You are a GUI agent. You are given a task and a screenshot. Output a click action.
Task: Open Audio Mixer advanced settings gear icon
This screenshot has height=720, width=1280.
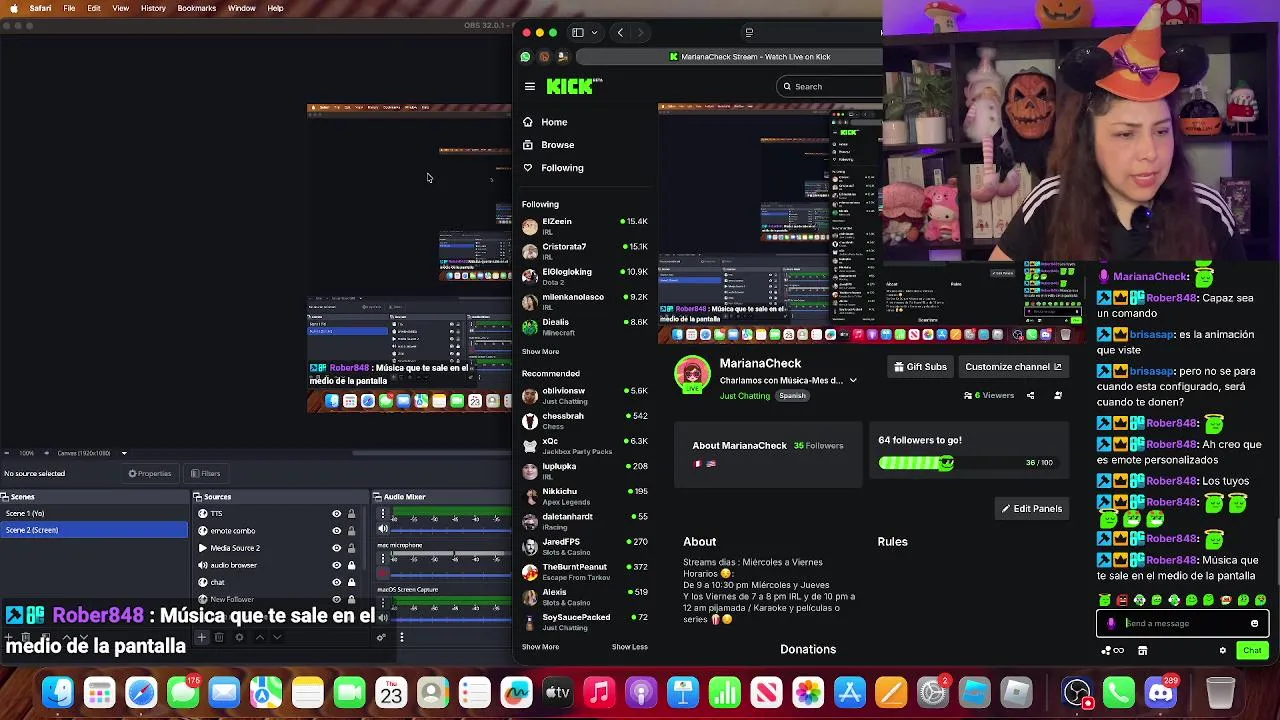tap(381, 637)
